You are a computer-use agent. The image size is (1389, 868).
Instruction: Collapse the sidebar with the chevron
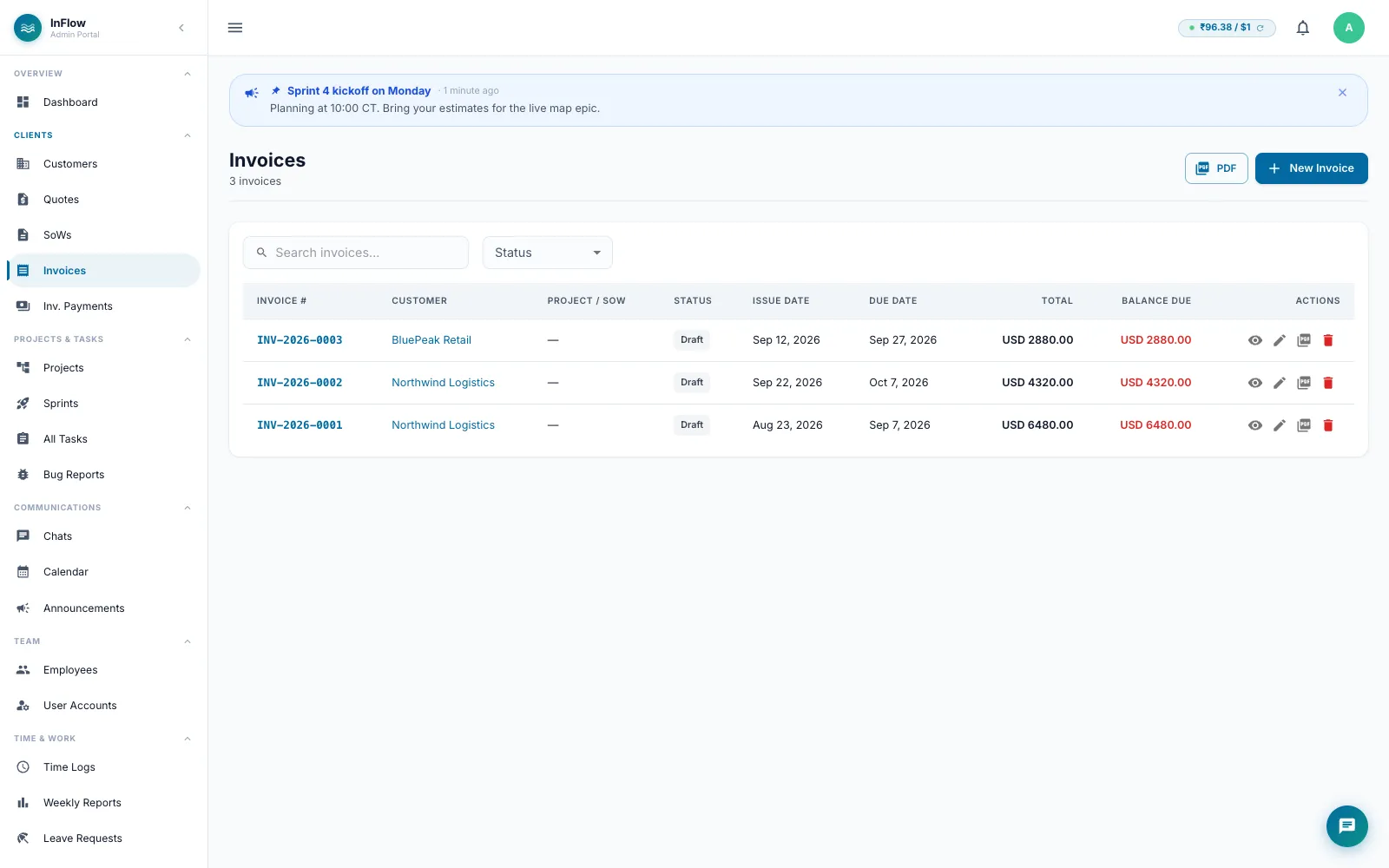coord(181,28)
